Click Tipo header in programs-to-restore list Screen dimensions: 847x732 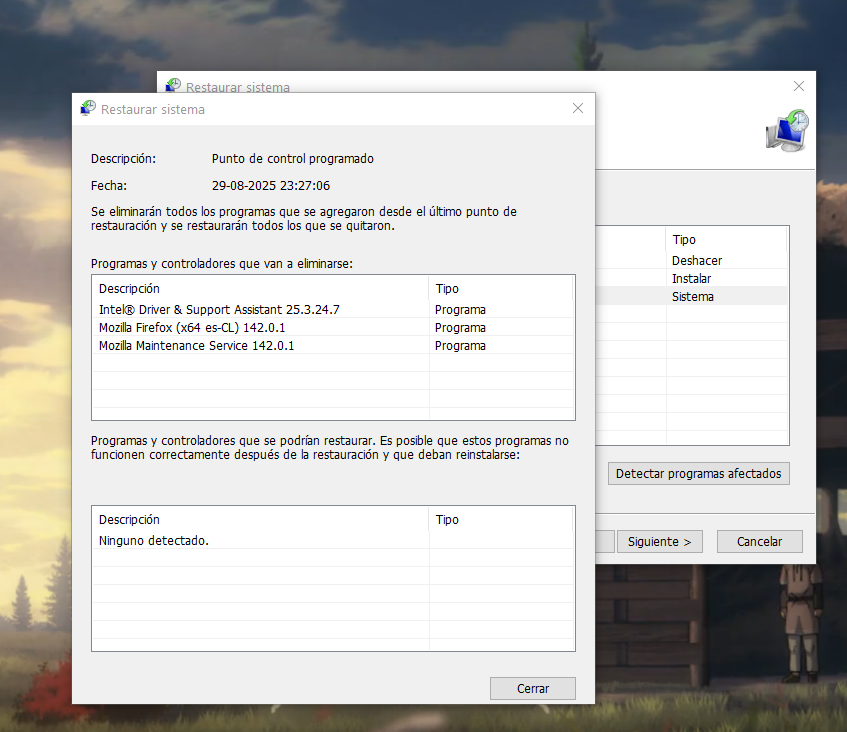(501, 519)
